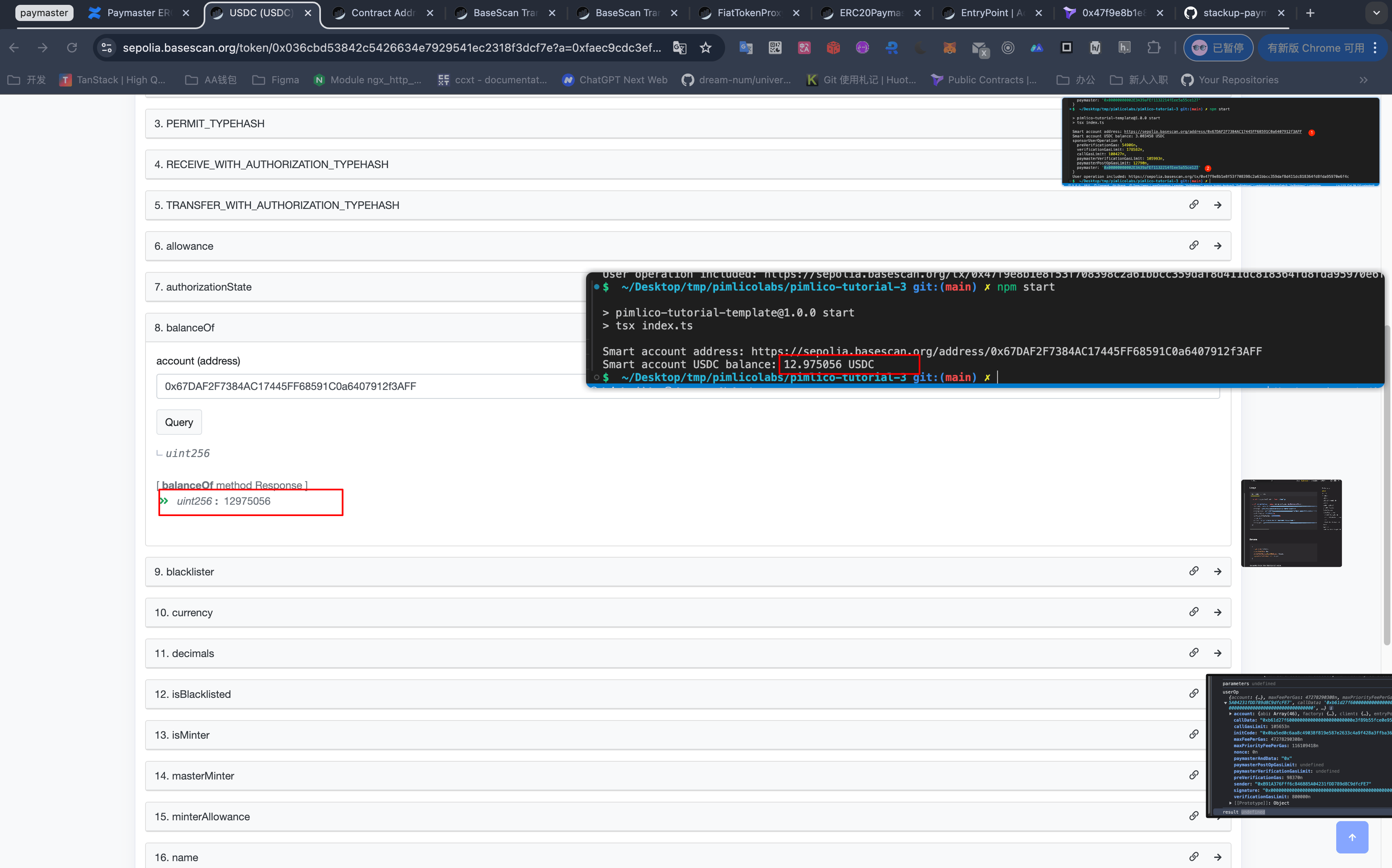The height and width of the screenshot is (868, 1392).
Task: Open the Google Translate extension
Action: (x=746, y=48)
